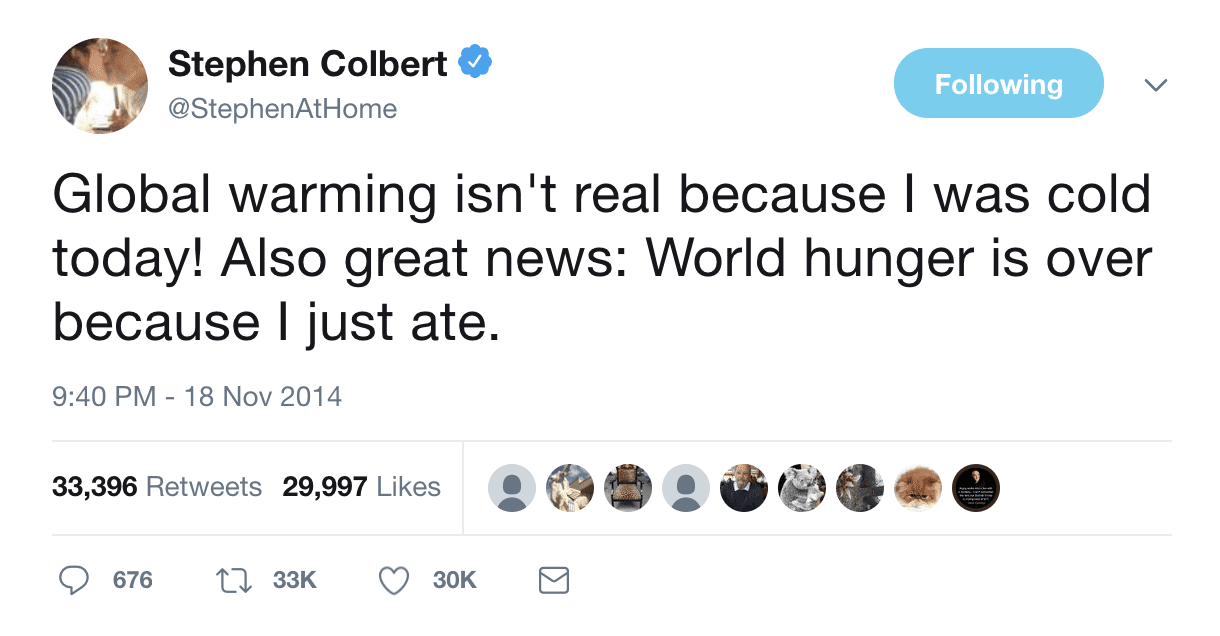Click the koala profile picture among likers
The height and width of the screenshot is (636, 1220).
[802, 488]
